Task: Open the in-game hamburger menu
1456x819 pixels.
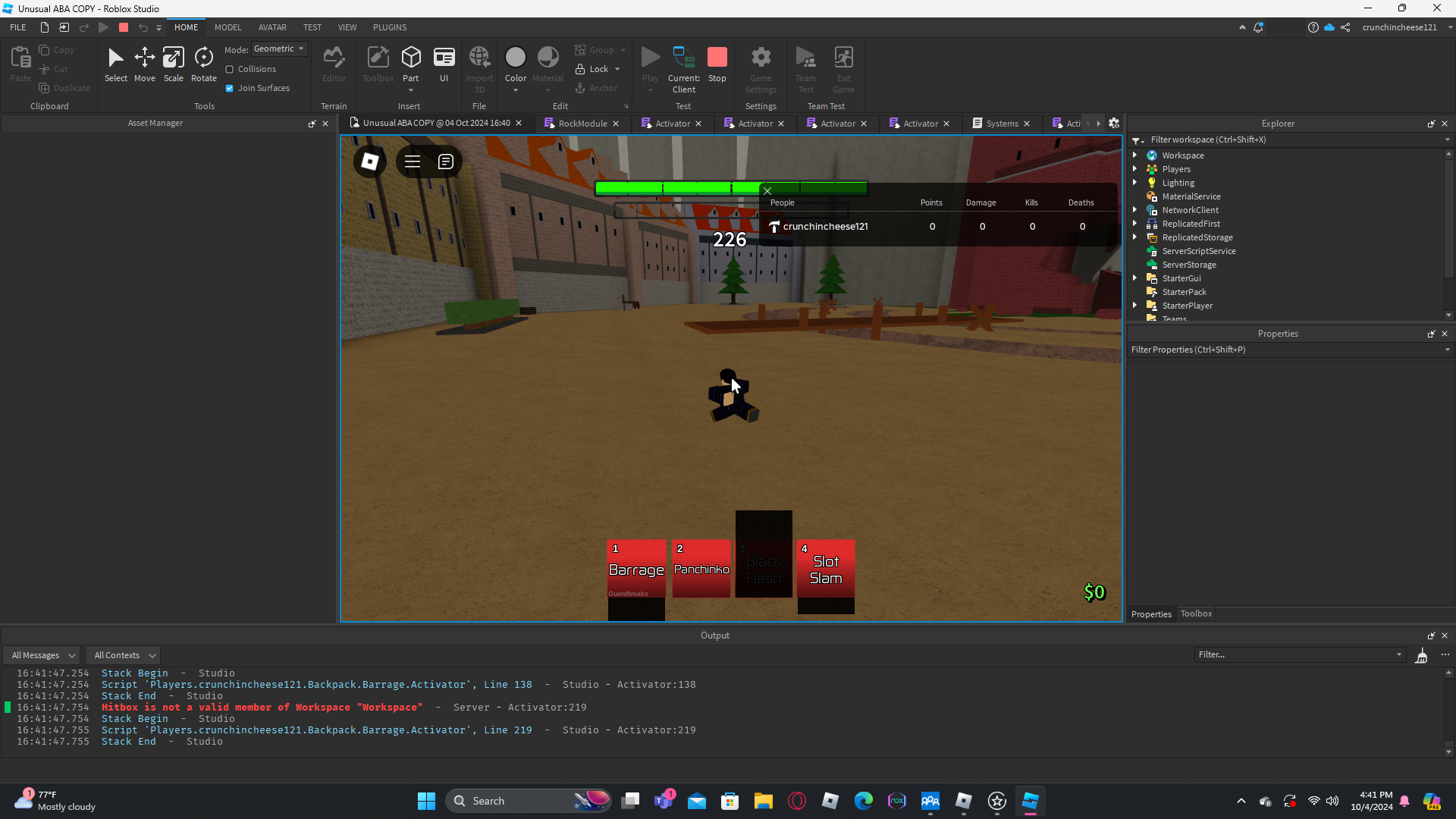Action: point(413,162)
